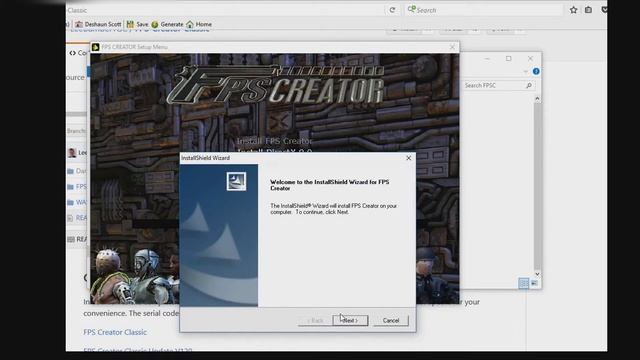Bookmark this page with the star icon

coord(573,10)
